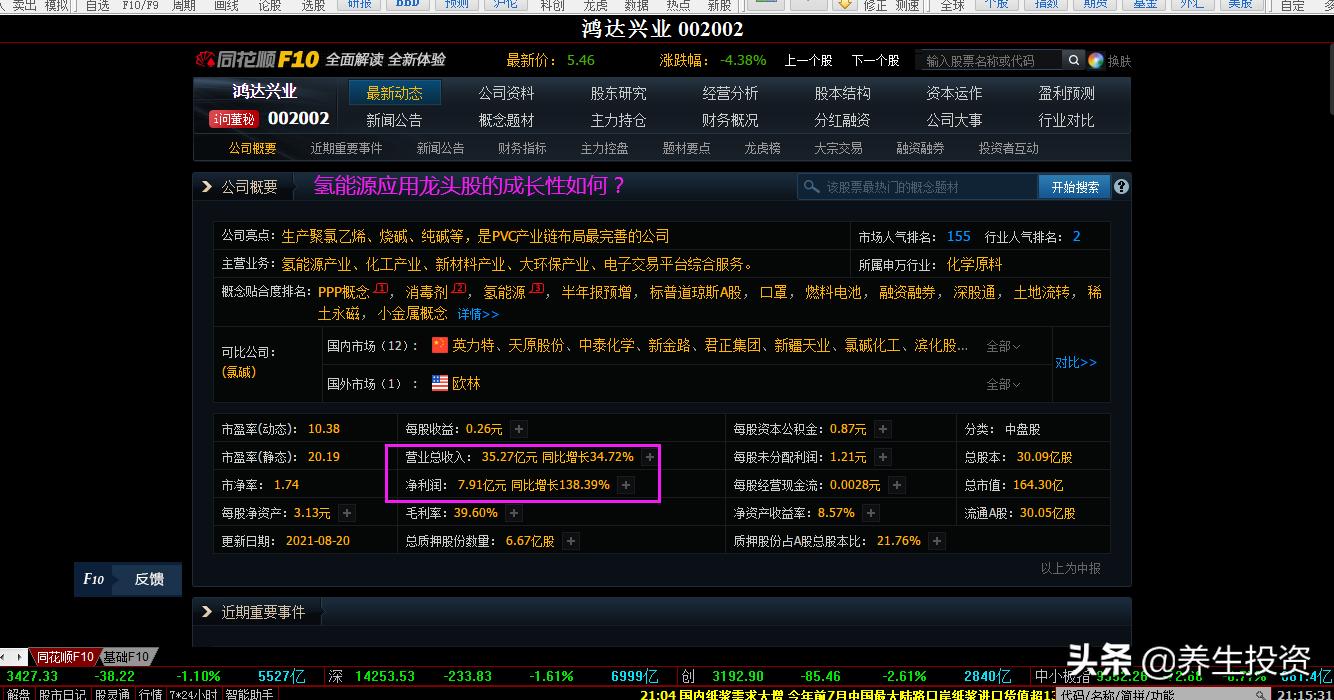The image size is (1334, 700).
Task: Click the 换肤 skin-change icon
Action: pos(1098,60)
